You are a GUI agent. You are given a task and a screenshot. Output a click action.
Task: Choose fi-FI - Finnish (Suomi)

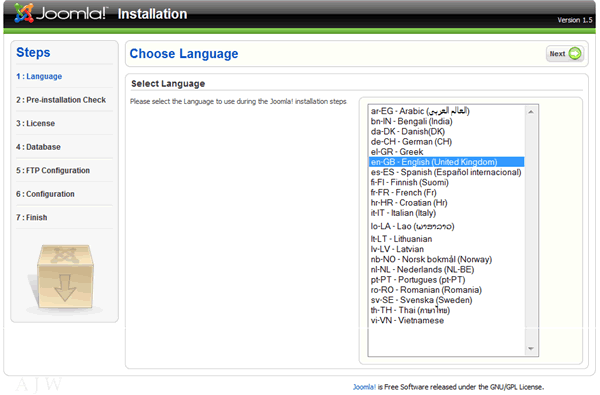(x=447, y=182)
